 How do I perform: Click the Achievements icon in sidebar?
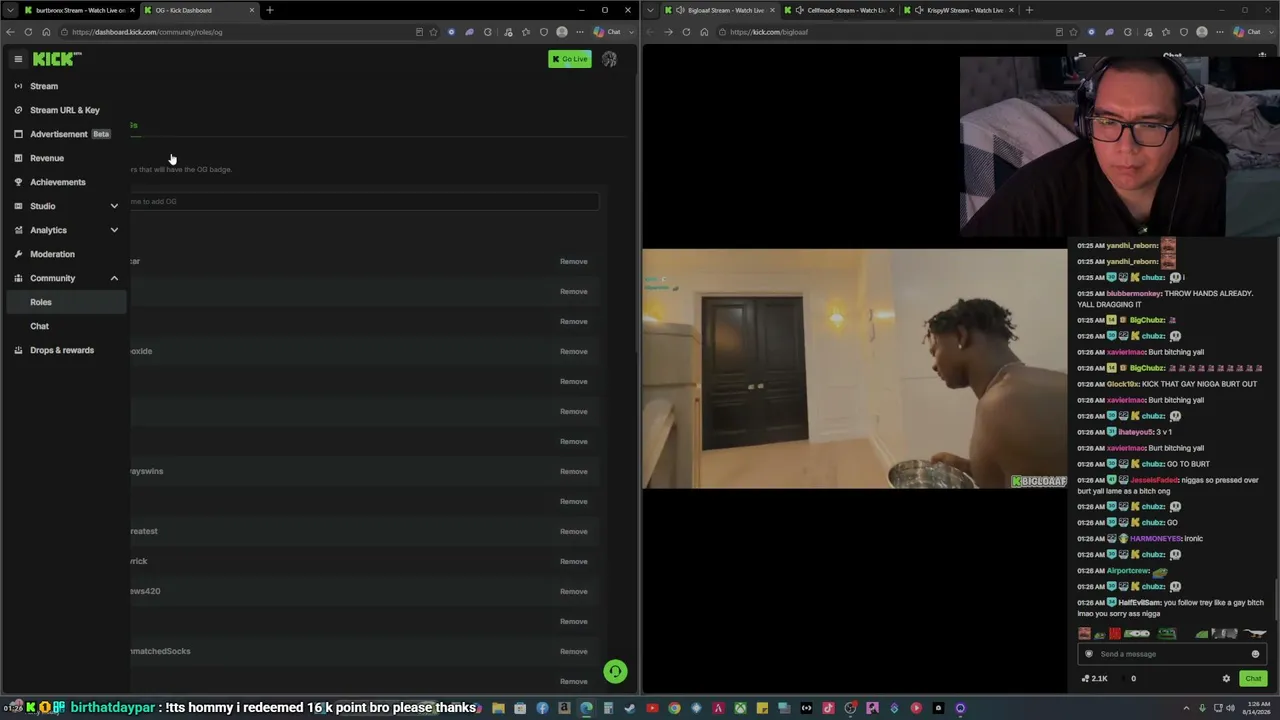point(18,182)
